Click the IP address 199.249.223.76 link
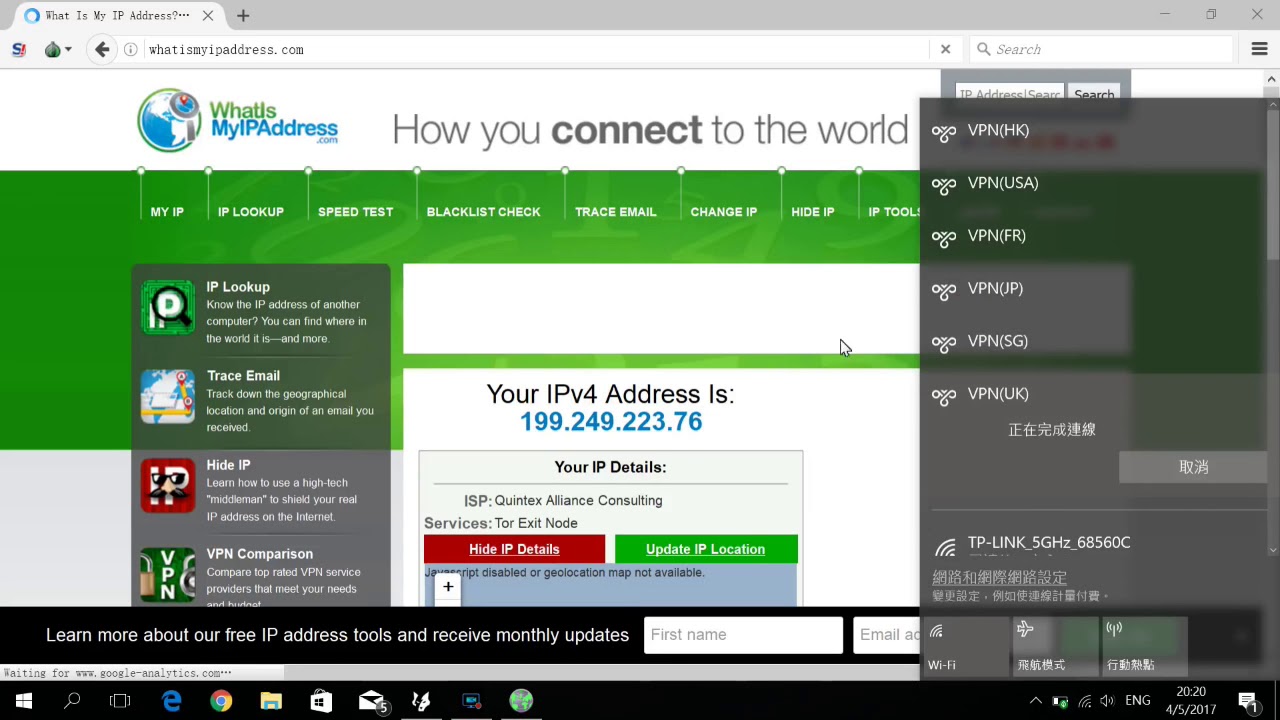The width and height of the screenshot is (1280, 720). click(611, 422)
